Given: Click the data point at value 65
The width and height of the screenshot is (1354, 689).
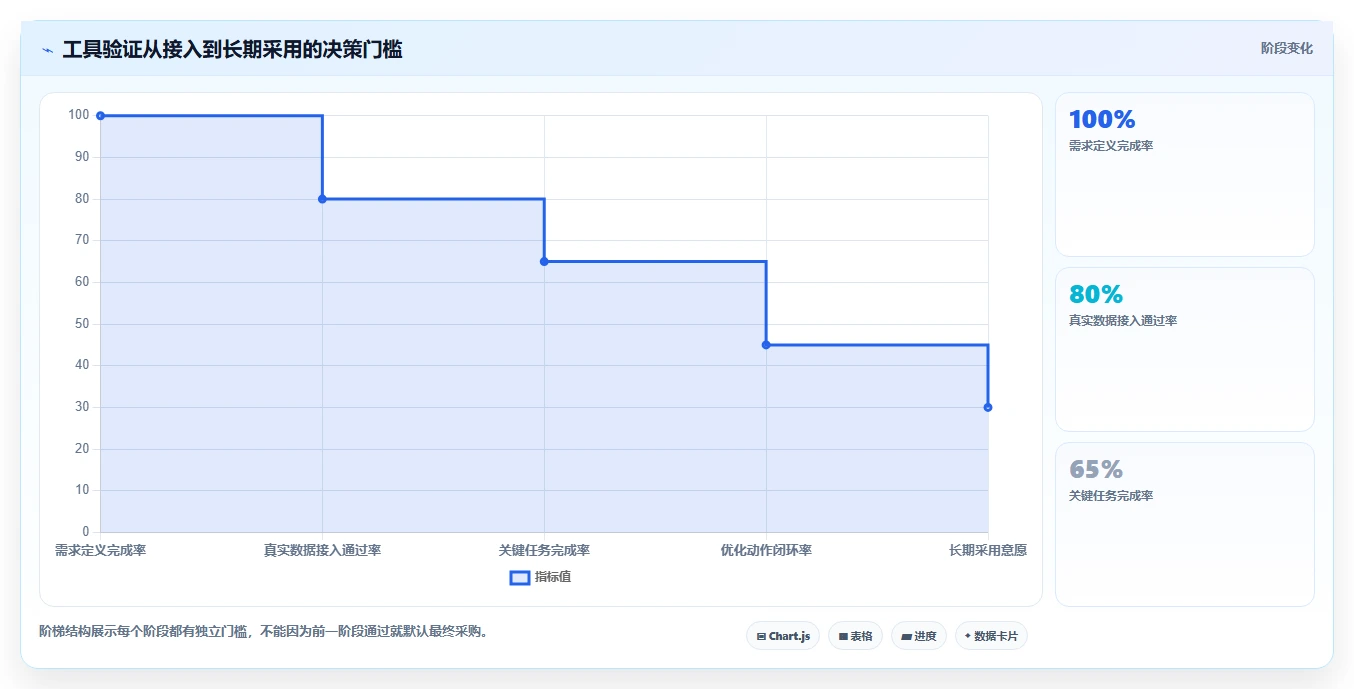Looking at the screenshot, I should (x=544, y=262).
